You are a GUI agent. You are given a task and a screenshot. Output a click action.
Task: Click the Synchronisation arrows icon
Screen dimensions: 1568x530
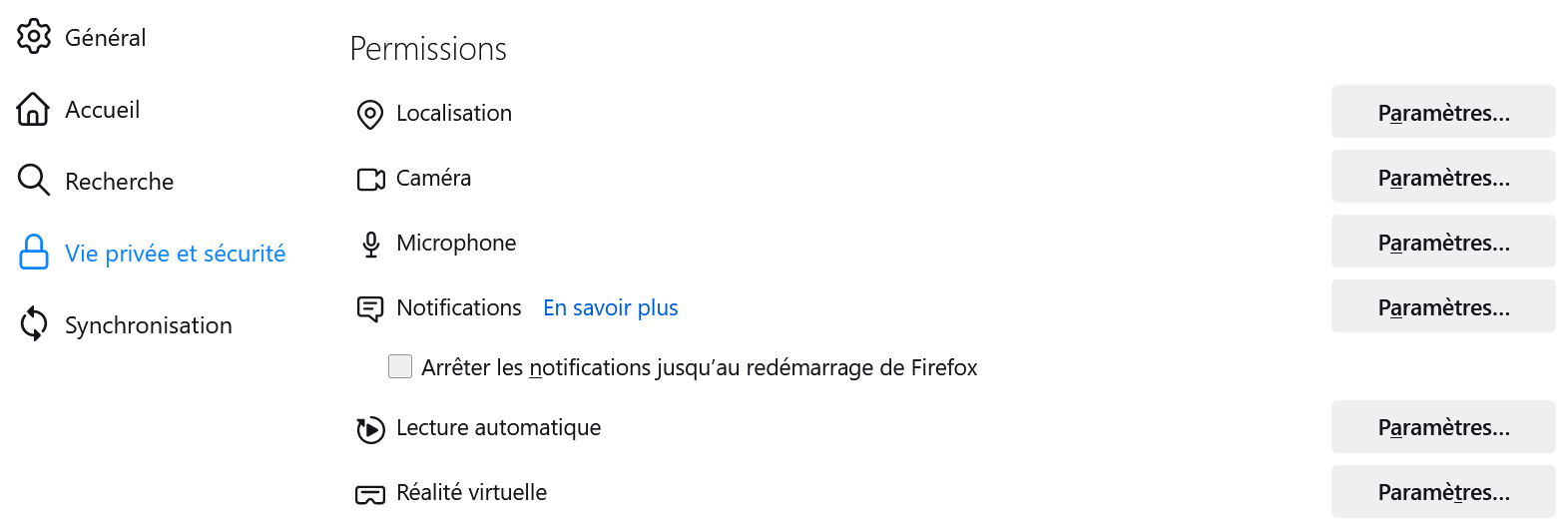34,324
